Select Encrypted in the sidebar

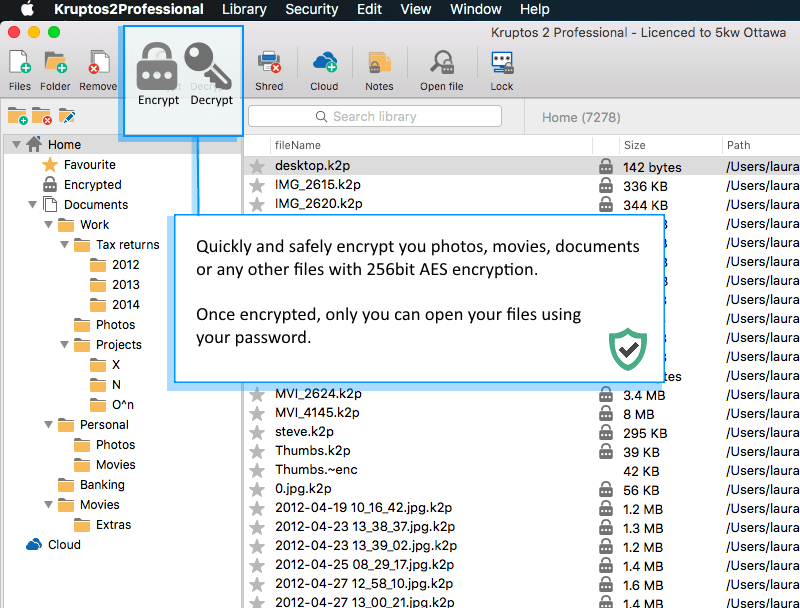click(92, 185)
